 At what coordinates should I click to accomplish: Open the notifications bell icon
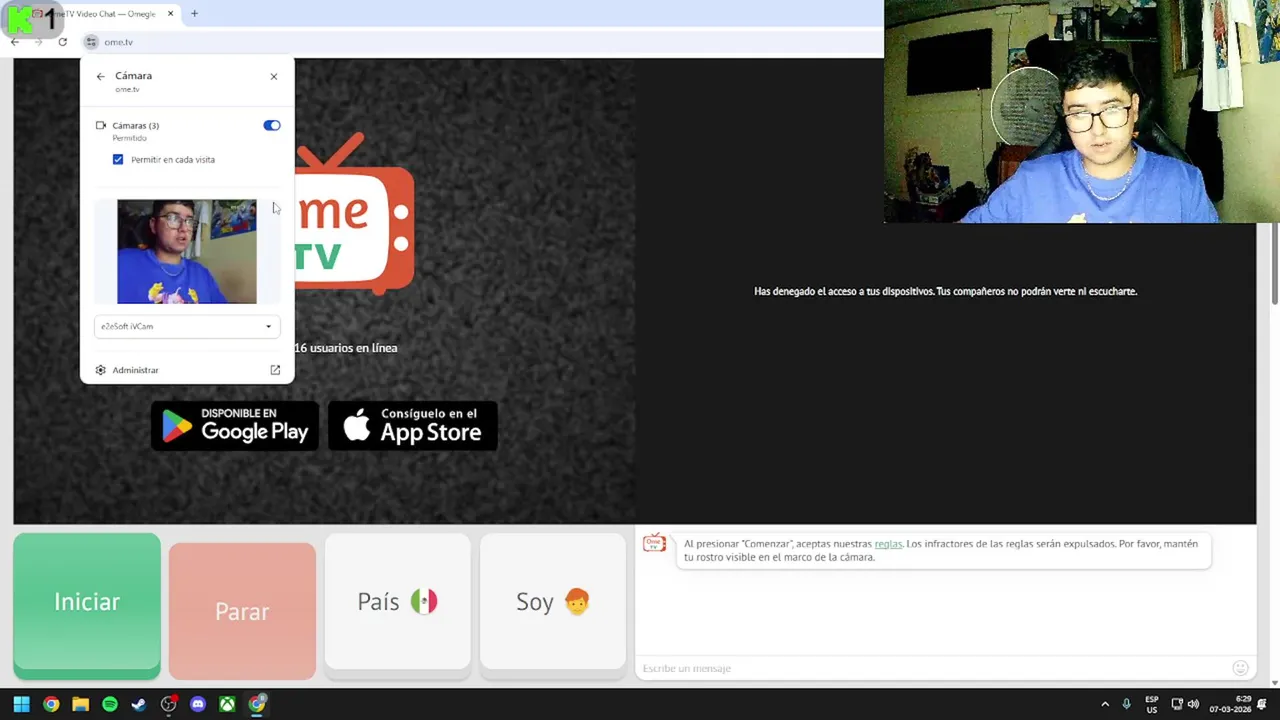(1262, 704)
